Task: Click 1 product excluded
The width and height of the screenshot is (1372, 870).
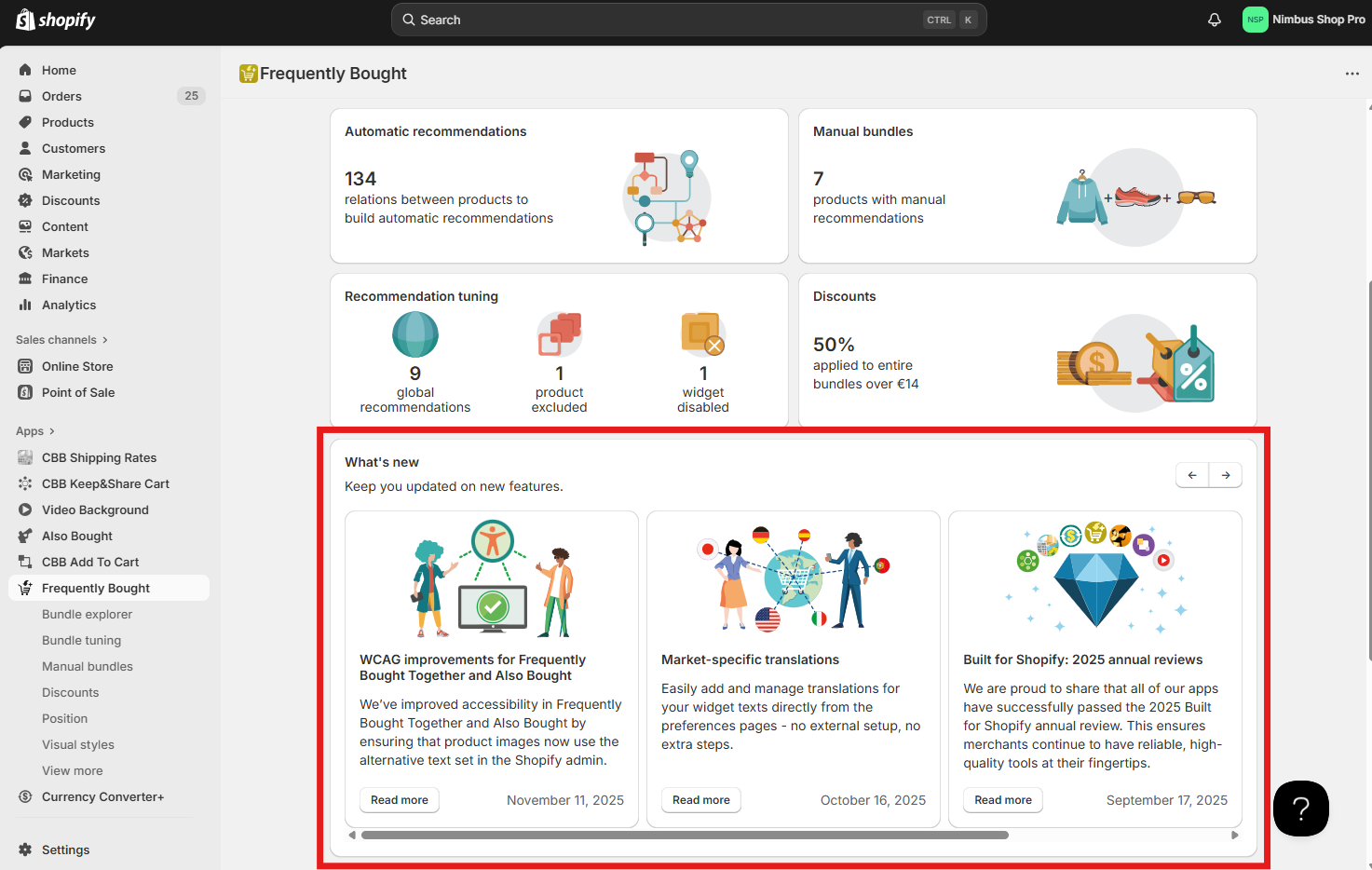Action: pos(559,362)
